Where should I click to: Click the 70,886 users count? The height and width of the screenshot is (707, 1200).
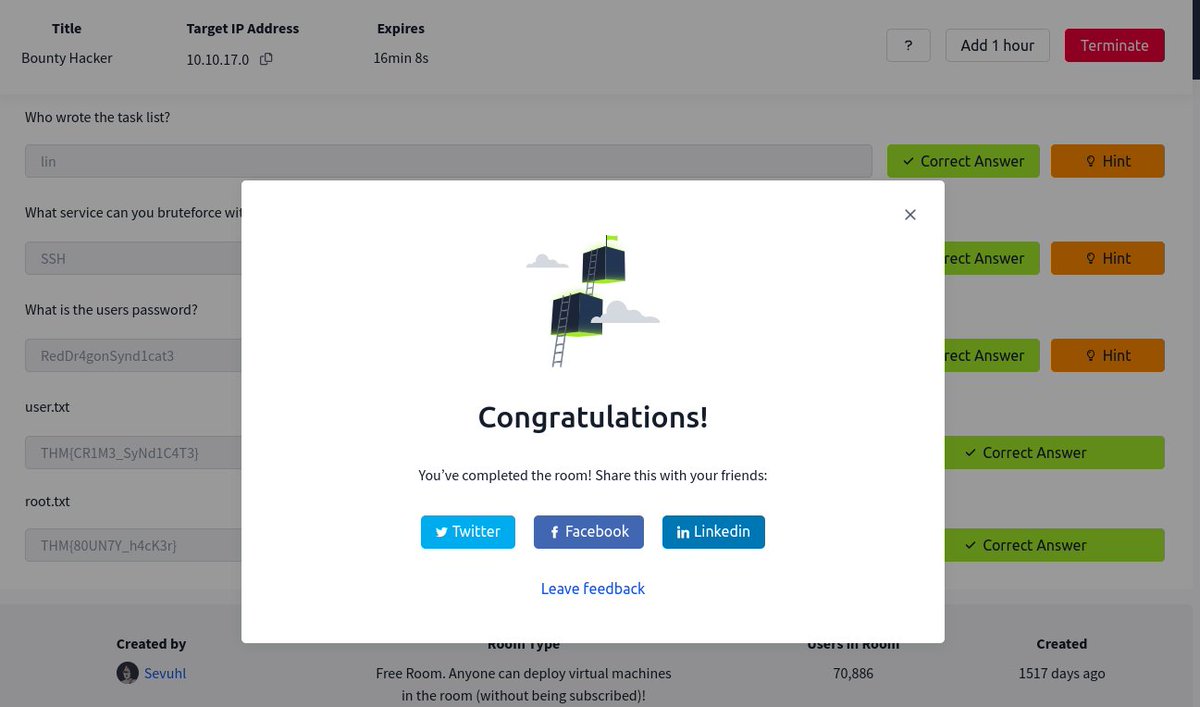click(x=853, y=673)
